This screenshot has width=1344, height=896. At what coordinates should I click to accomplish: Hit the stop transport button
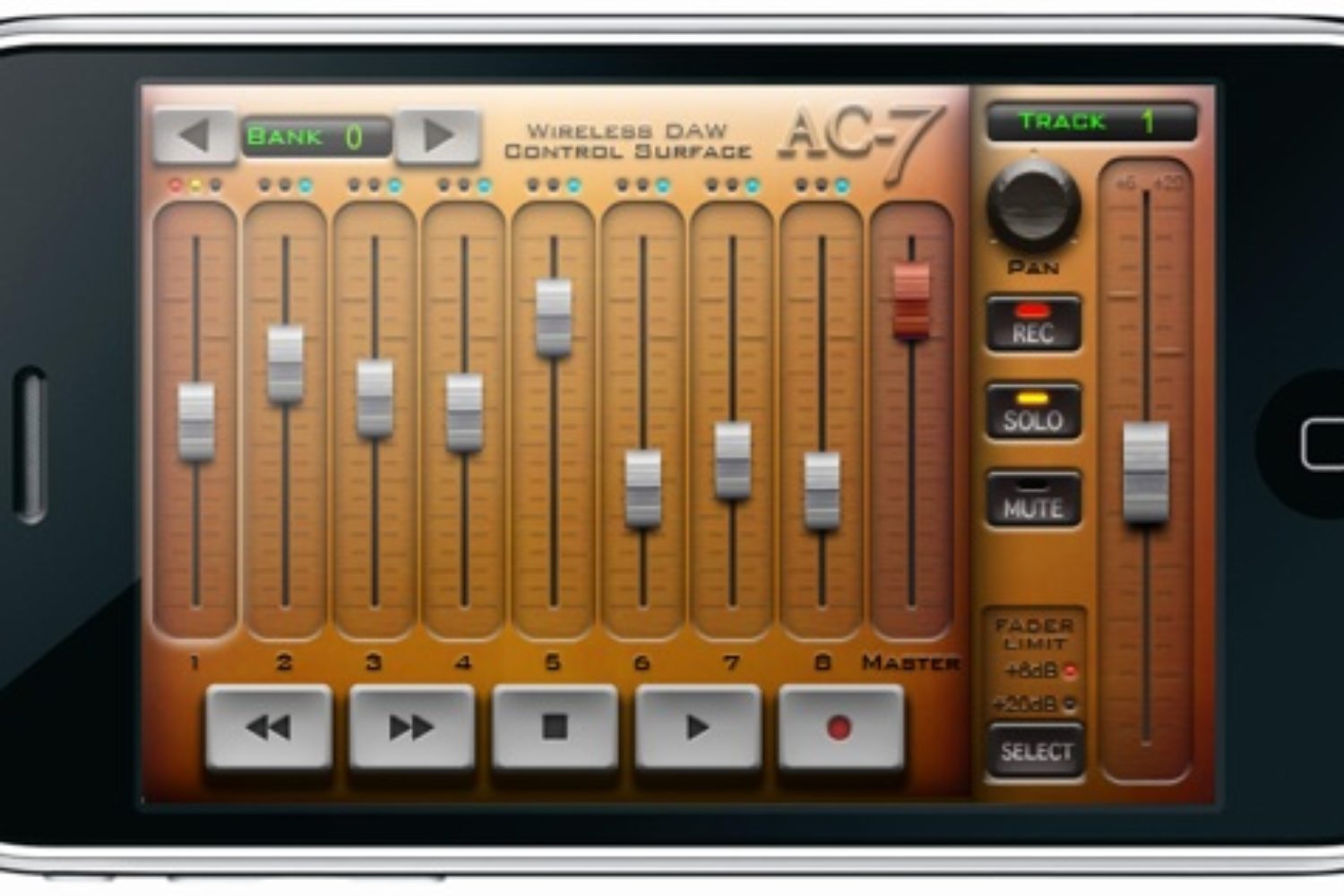[x=555, y=727]
